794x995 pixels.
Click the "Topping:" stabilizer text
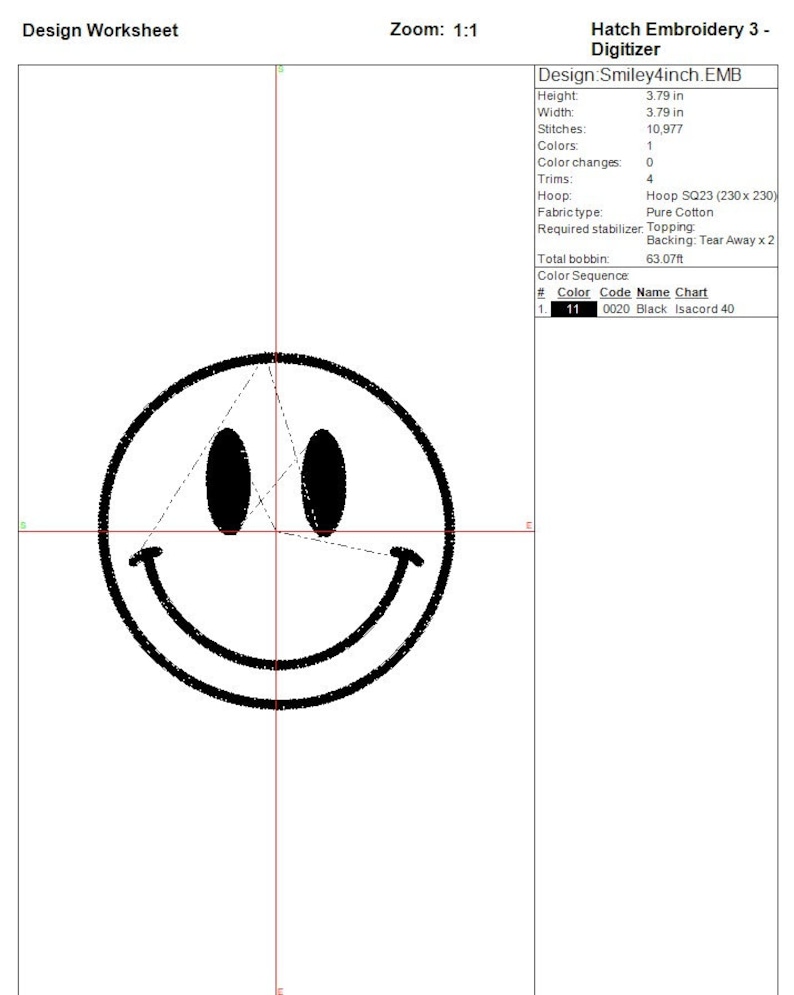pos(671,227)
